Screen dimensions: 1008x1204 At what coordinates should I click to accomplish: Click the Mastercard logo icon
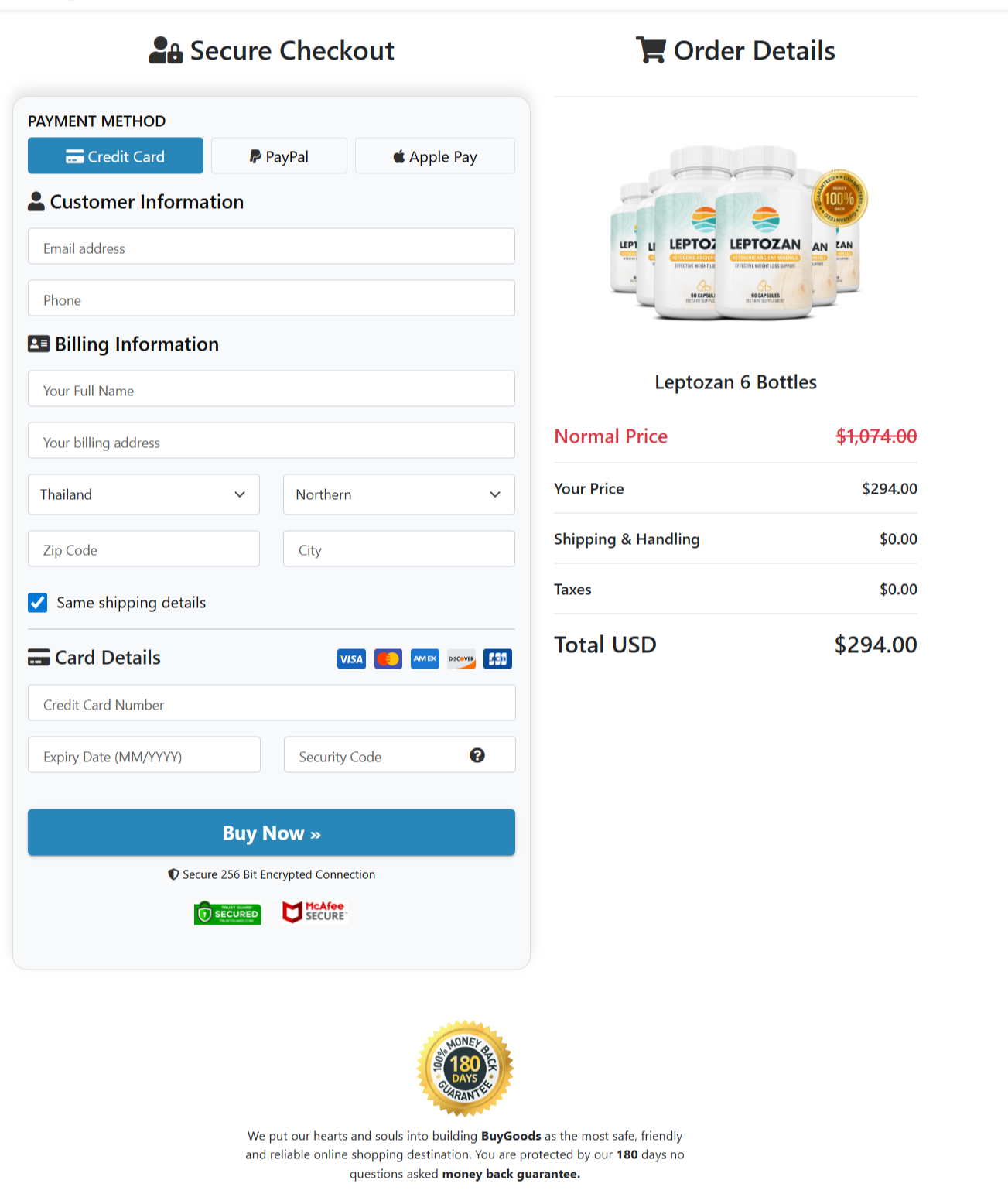point(388,659)
